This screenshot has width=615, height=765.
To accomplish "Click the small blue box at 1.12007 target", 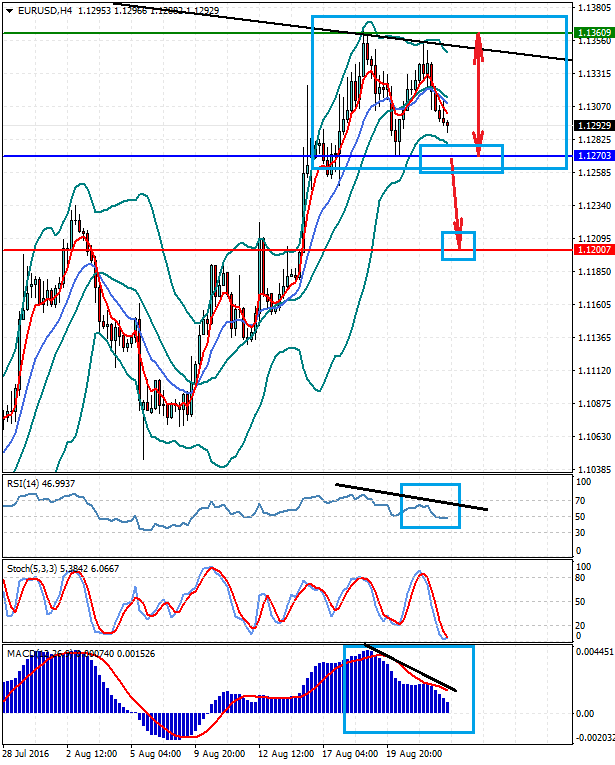I will pyautogui.click(x=458, y=246).
